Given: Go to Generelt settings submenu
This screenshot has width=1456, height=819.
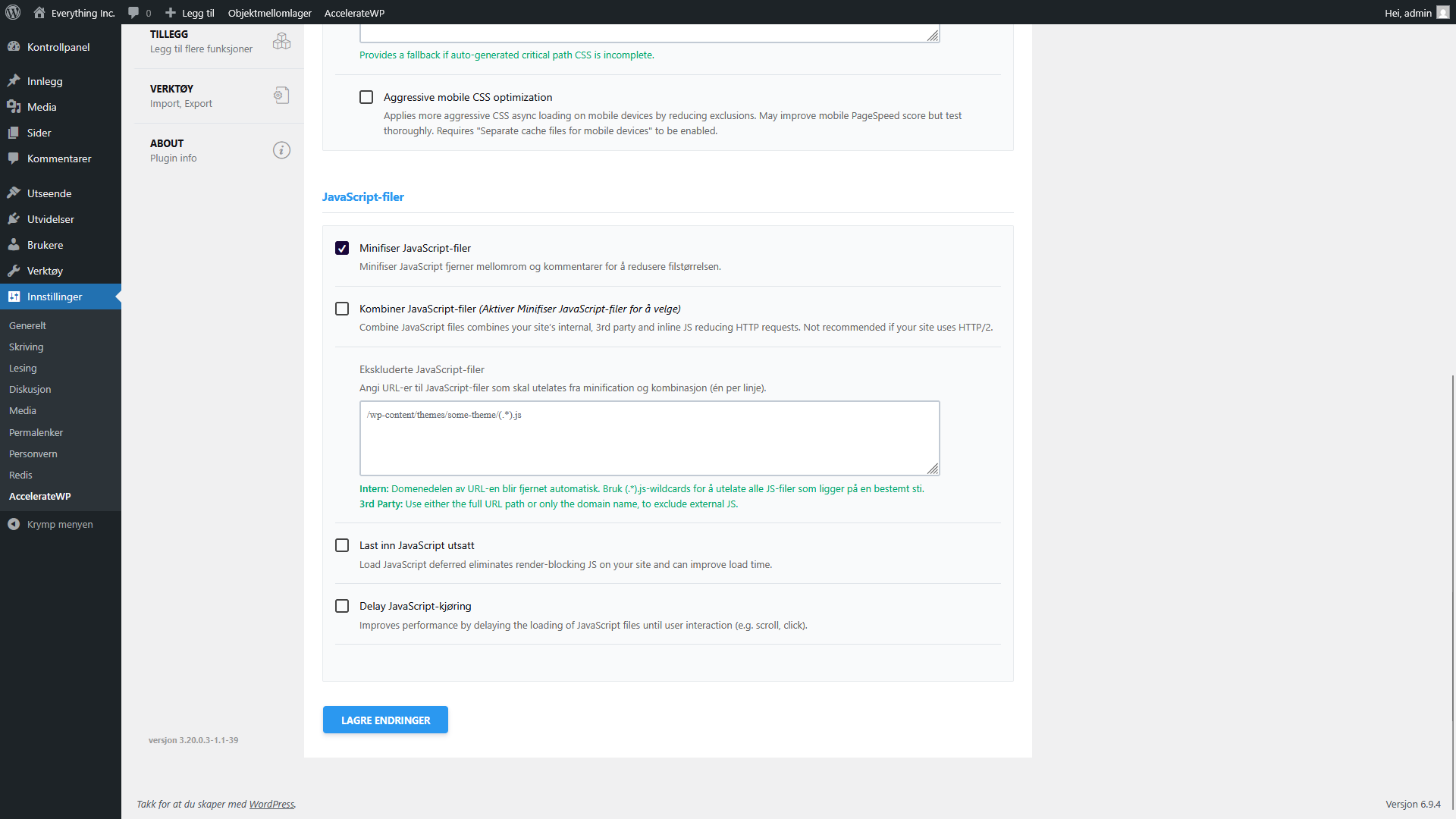Looking at the screenshot, I should coord(27,325).
